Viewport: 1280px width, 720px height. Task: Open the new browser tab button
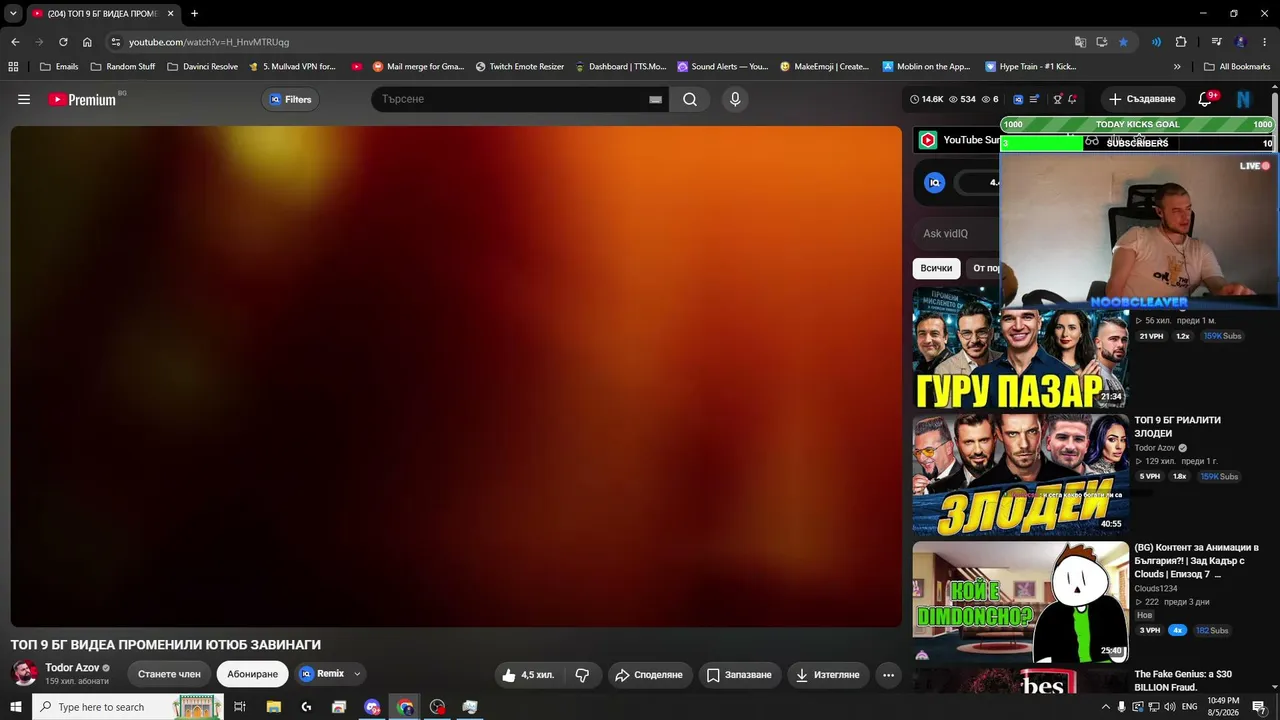[194, 13]
